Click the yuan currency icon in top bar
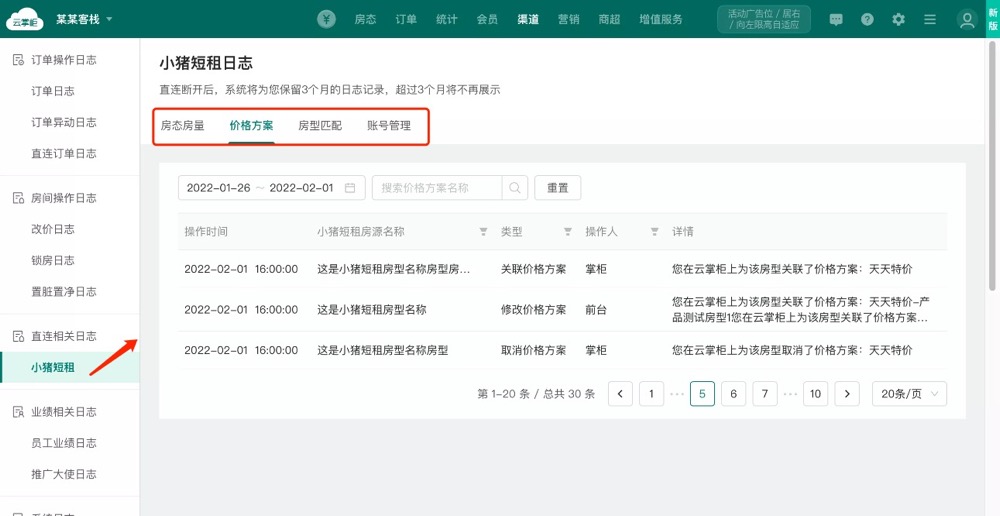Viewport: 1000px width, 516px height. (x=326, y=19)
